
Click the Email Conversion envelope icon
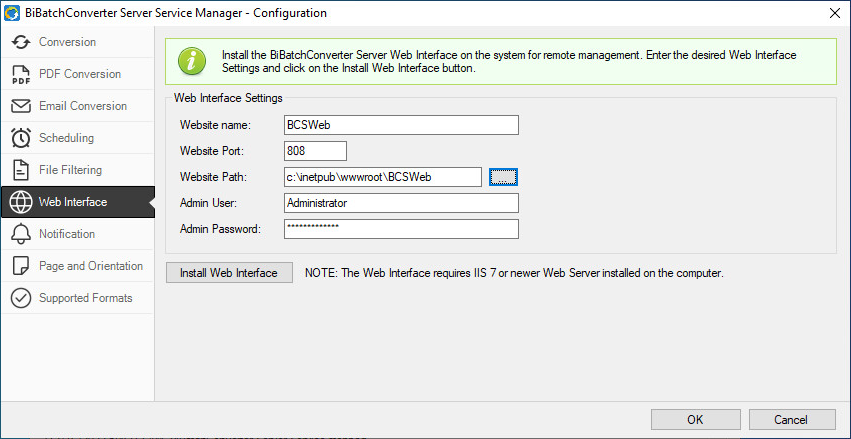pos(21,106)
